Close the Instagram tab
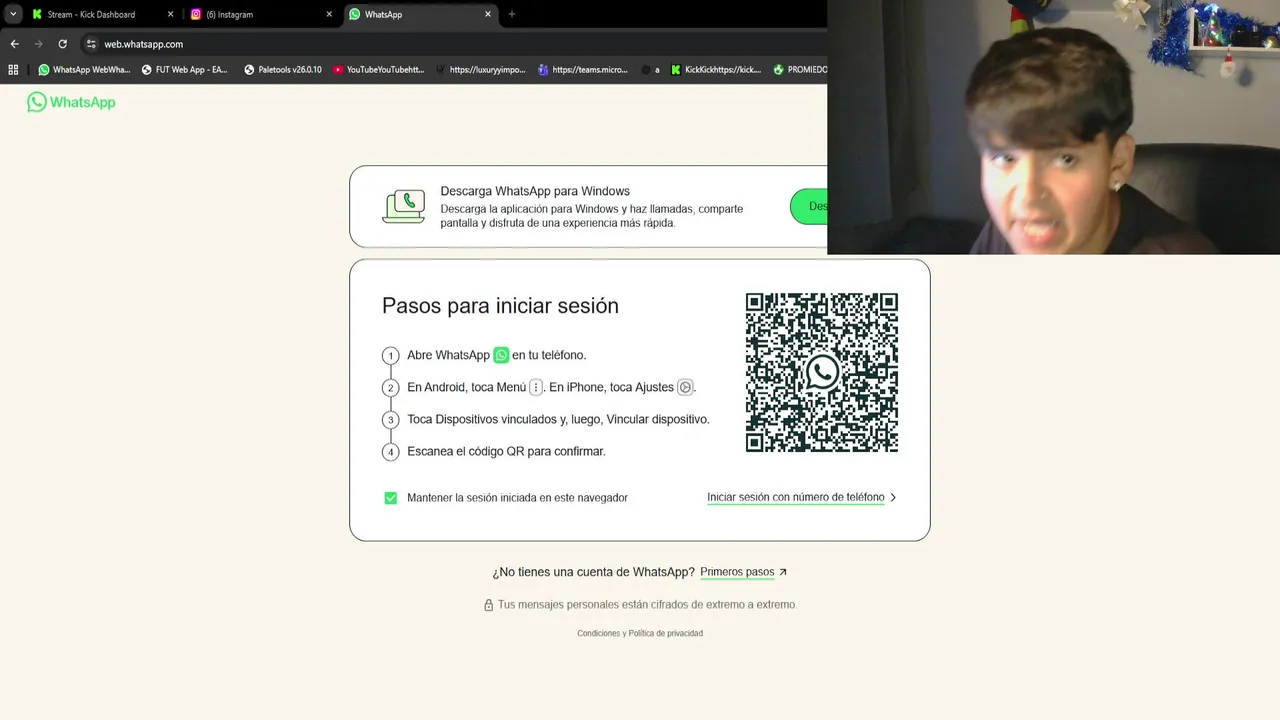The width and height of the screenshot is (1280, 720). pos(329,14)
